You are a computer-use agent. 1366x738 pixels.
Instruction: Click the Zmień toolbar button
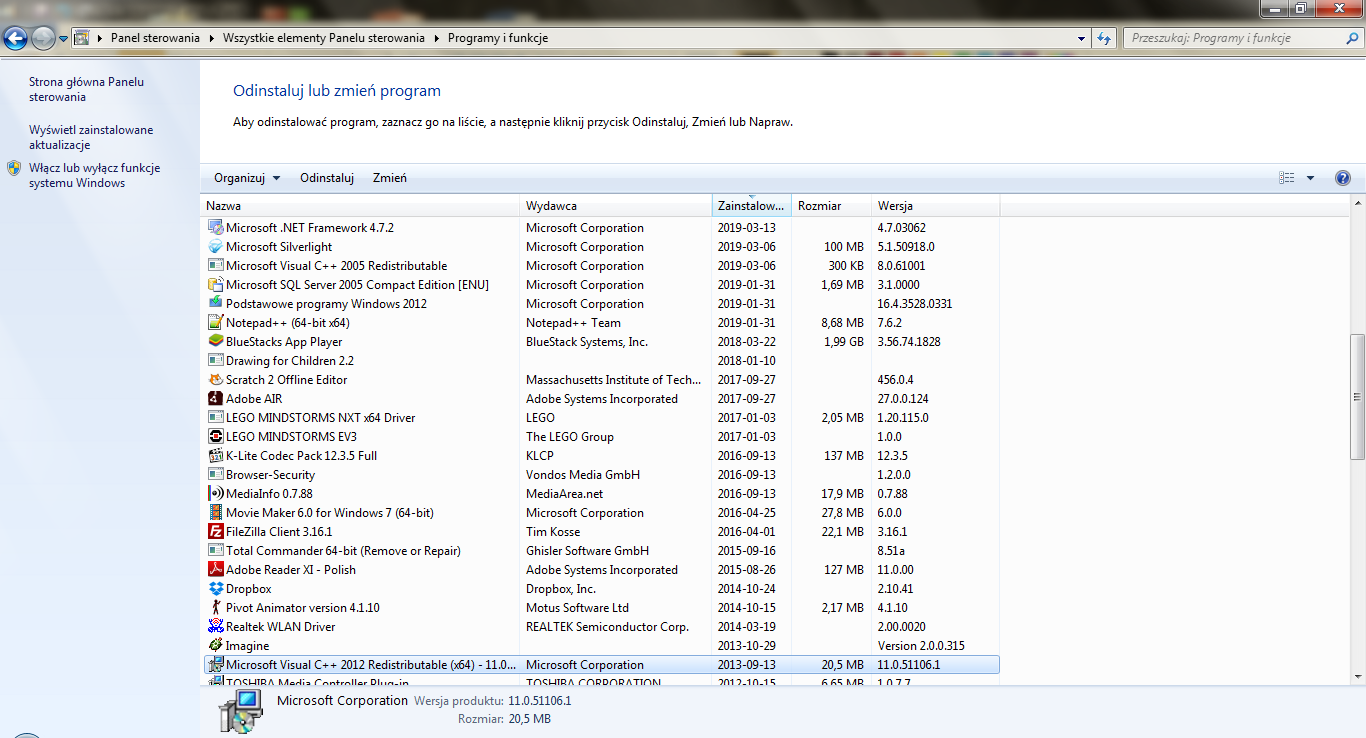(390, 178)
